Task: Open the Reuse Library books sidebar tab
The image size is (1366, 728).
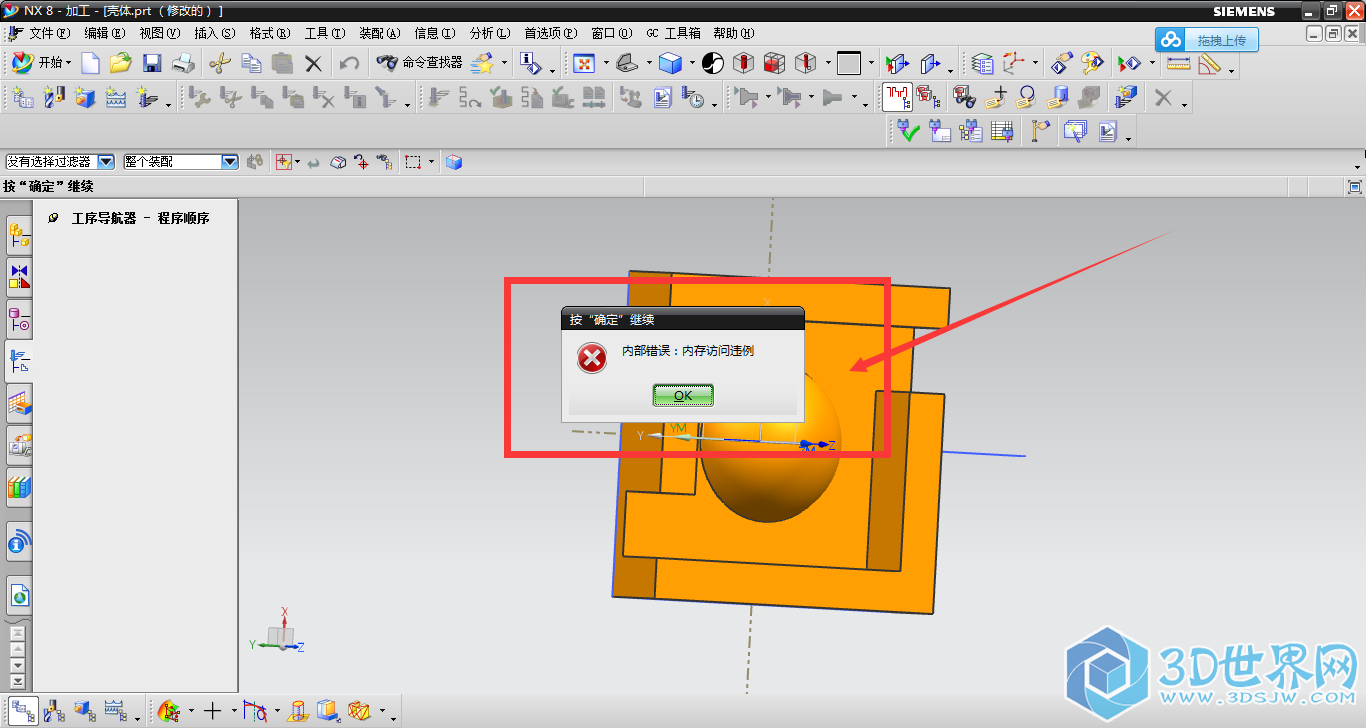Action: click(19, 488)
